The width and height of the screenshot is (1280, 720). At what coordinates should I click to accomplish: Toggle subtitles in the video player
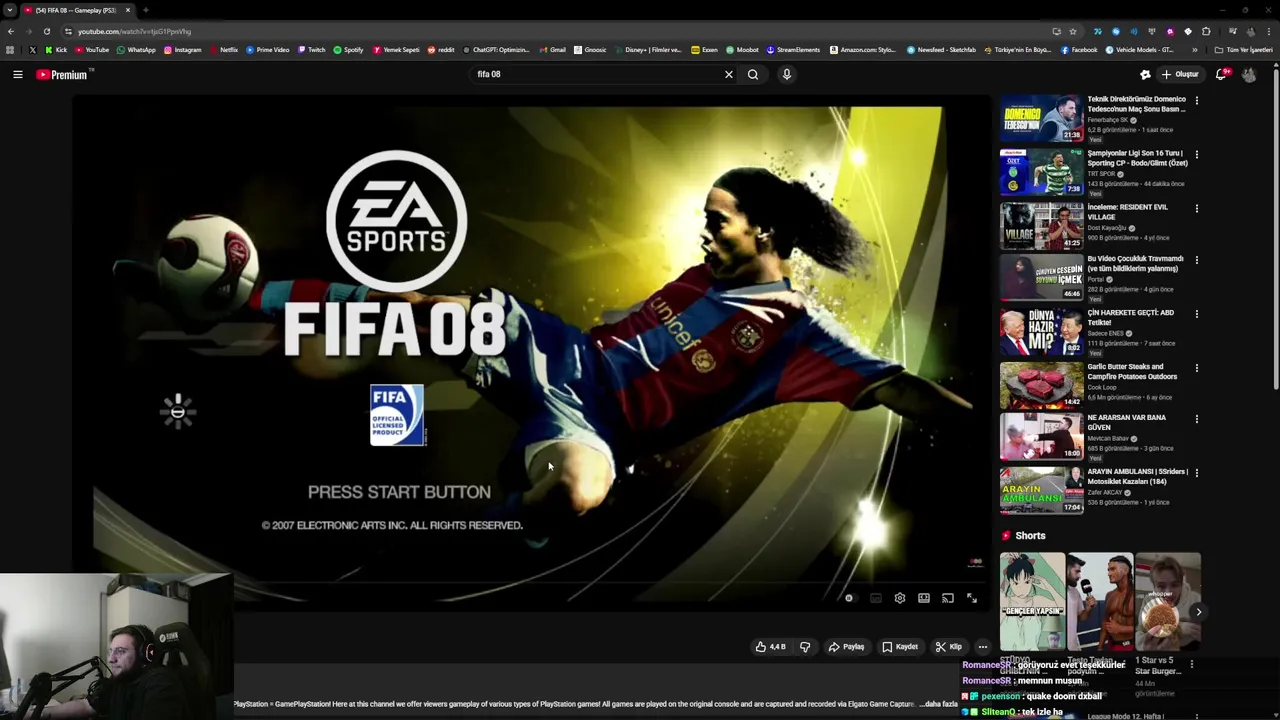pos(876,598)
